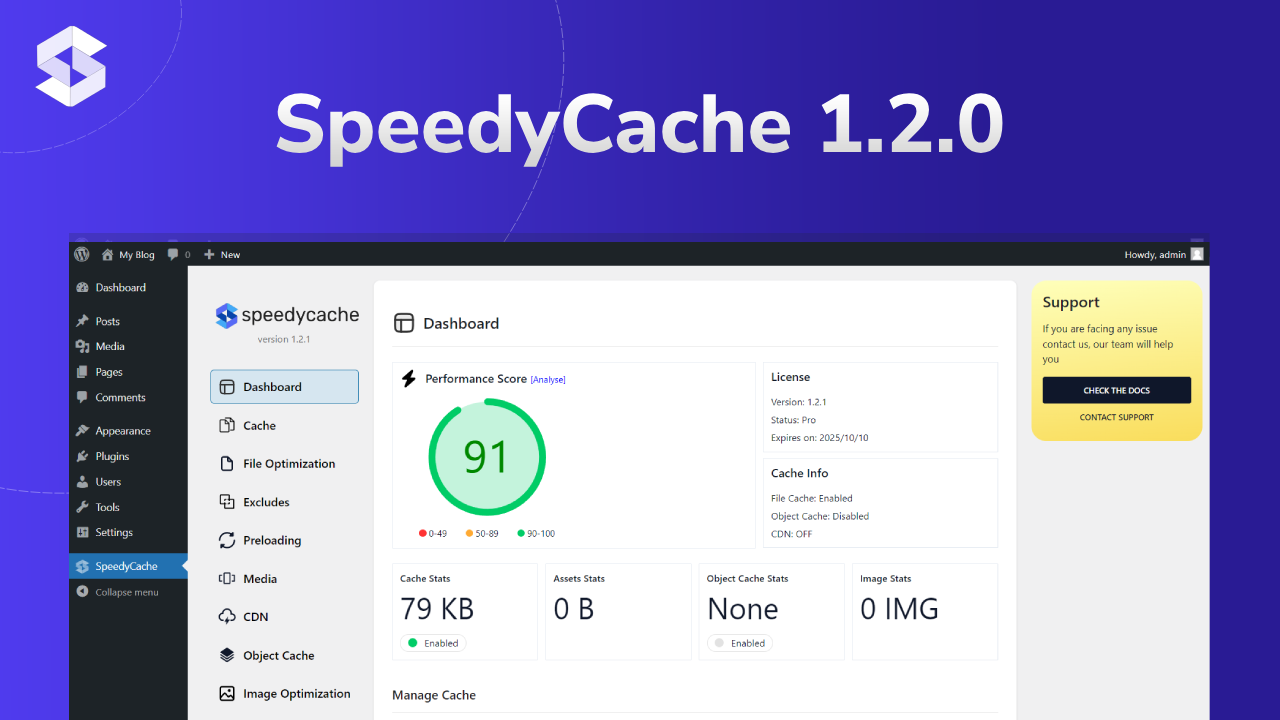Click the Preloading refresh icon
The width and height of the screenshot is (1280, 720).
click(227, 540)
